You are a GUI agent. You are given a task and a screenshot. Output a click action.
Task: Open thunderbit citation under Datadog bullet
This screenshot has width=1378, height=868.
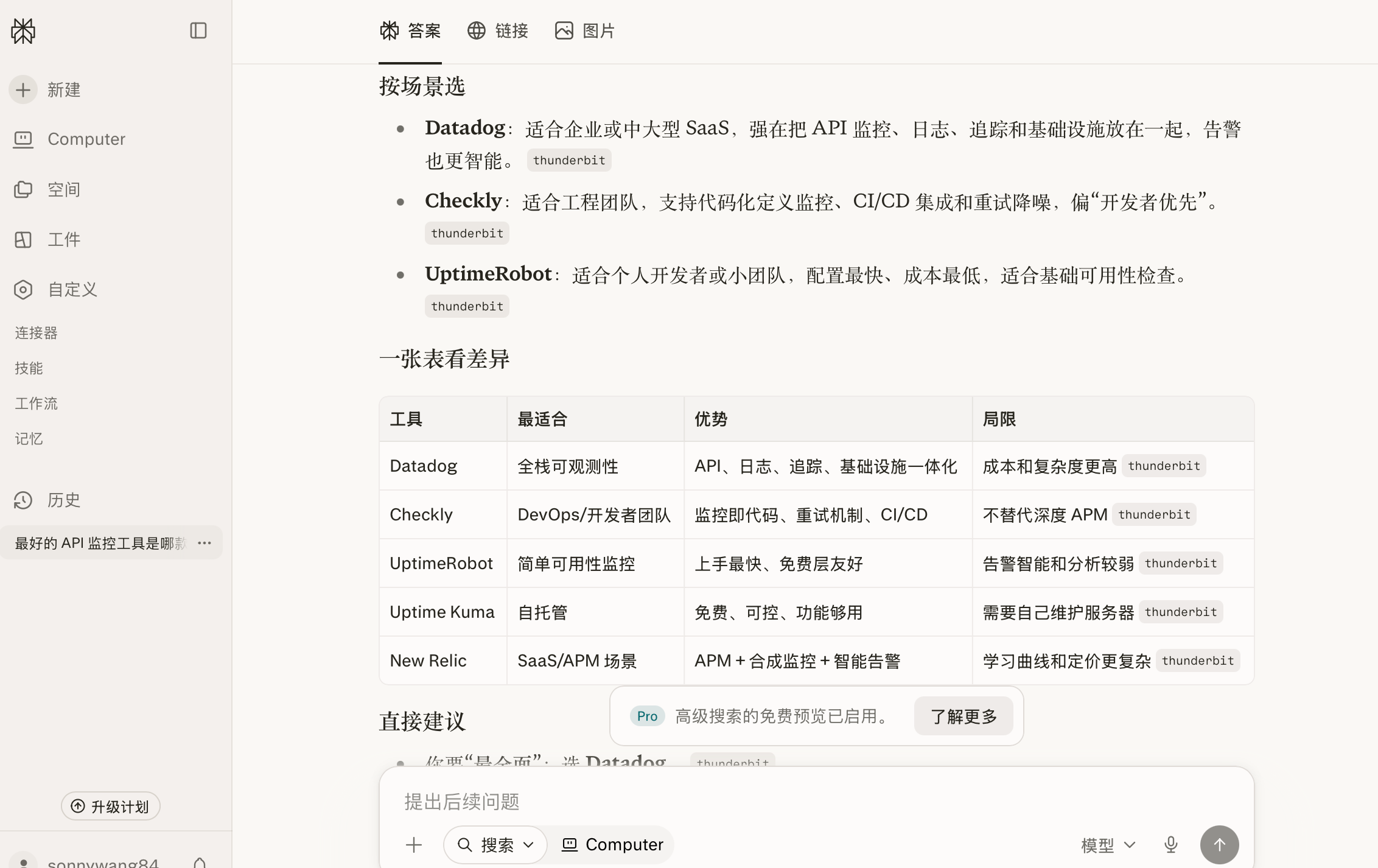(x=569, y=161)
